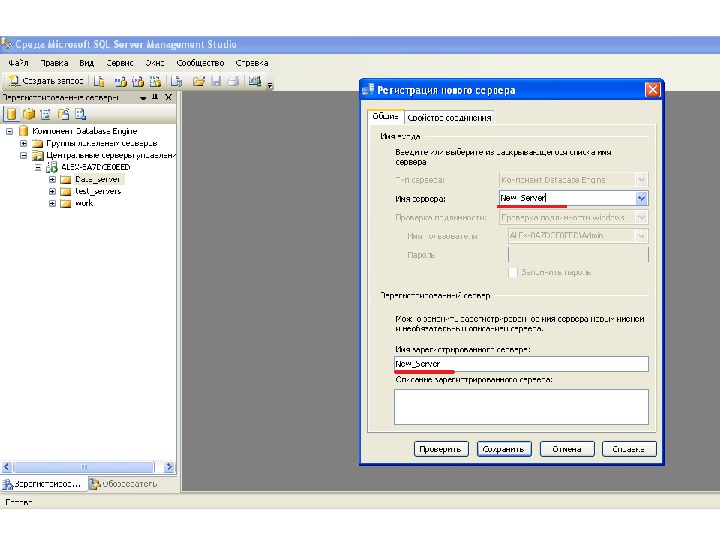Collapse the Компонент Database Engine node
Viewport: 720px width, 540px height.
[9, 131]
